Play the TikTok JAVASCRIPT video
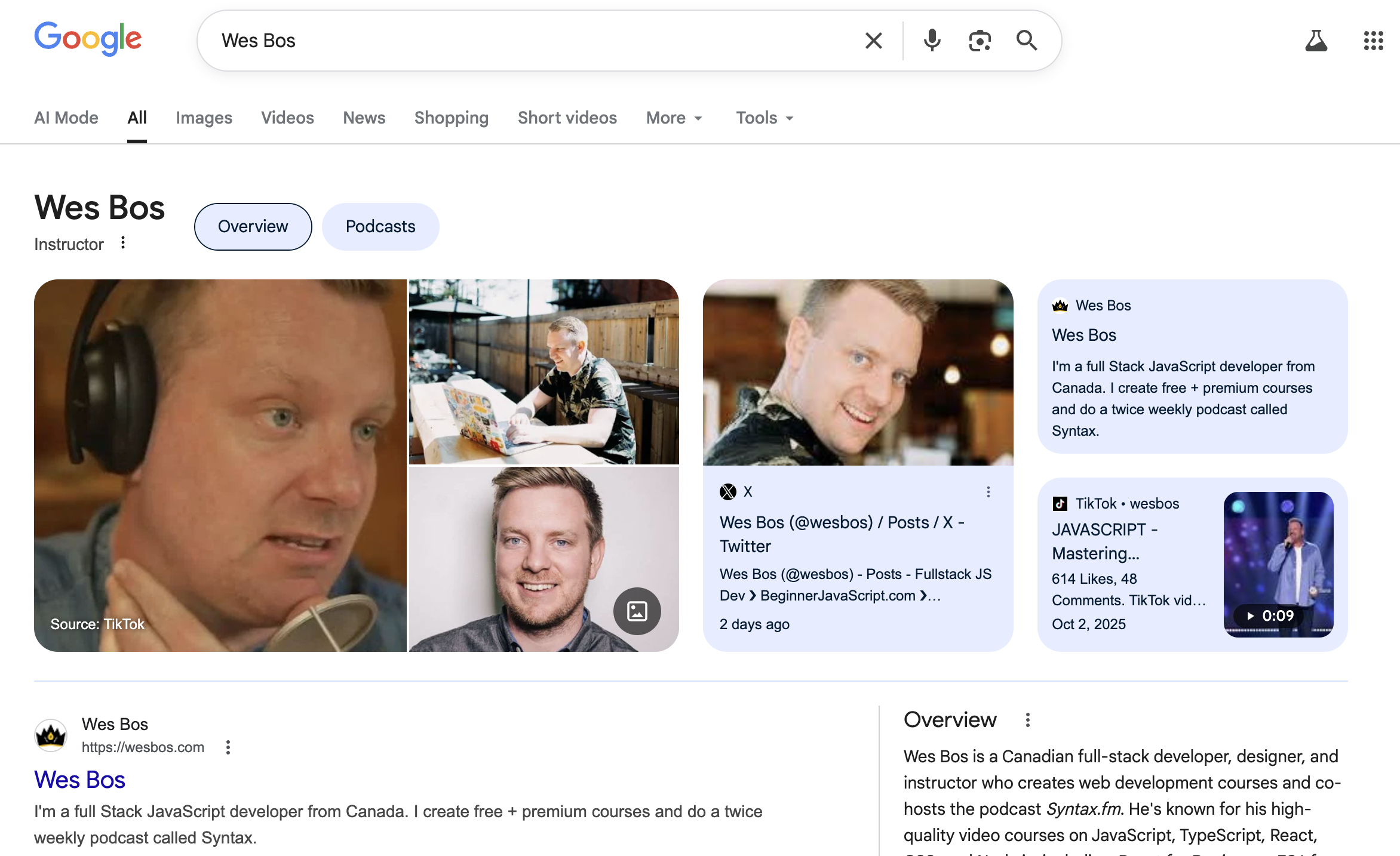The image size is (1400, 856). point(1278,564)
